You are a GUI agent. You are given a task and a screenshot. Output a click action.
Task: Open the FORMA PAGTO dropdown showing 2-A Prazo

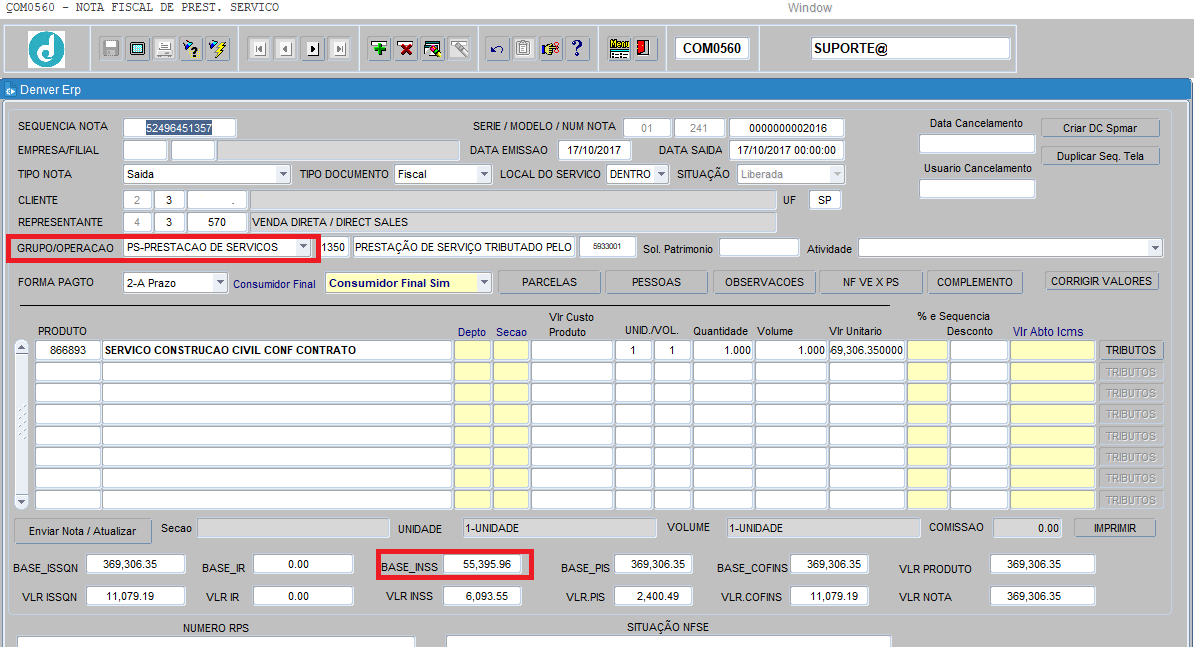(220, 282)
